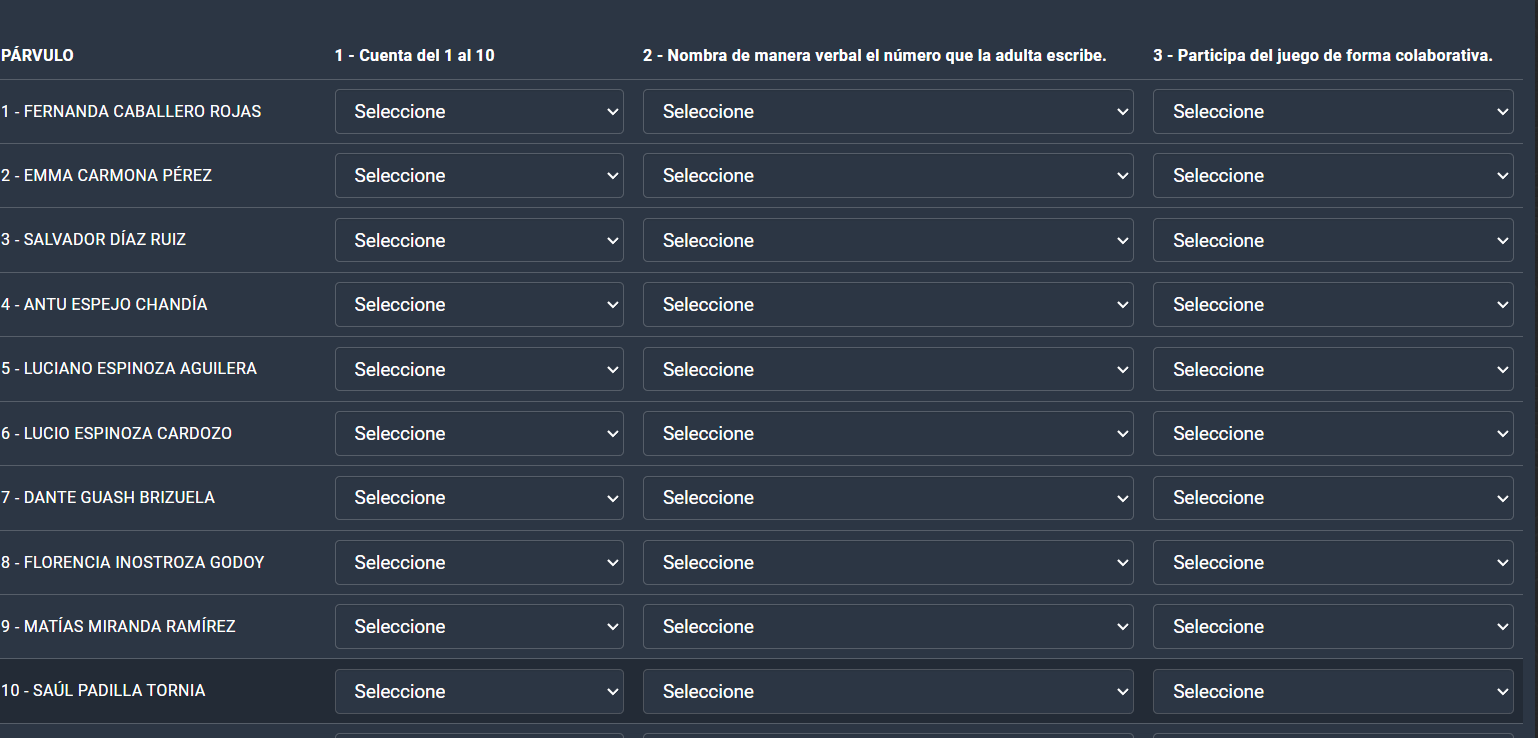Image resolution: width=1538 pixels, height=738 pixels.
Task: Click the '1 - Cuenta del 1 al 10' header
Action: (x=414, y=56)
